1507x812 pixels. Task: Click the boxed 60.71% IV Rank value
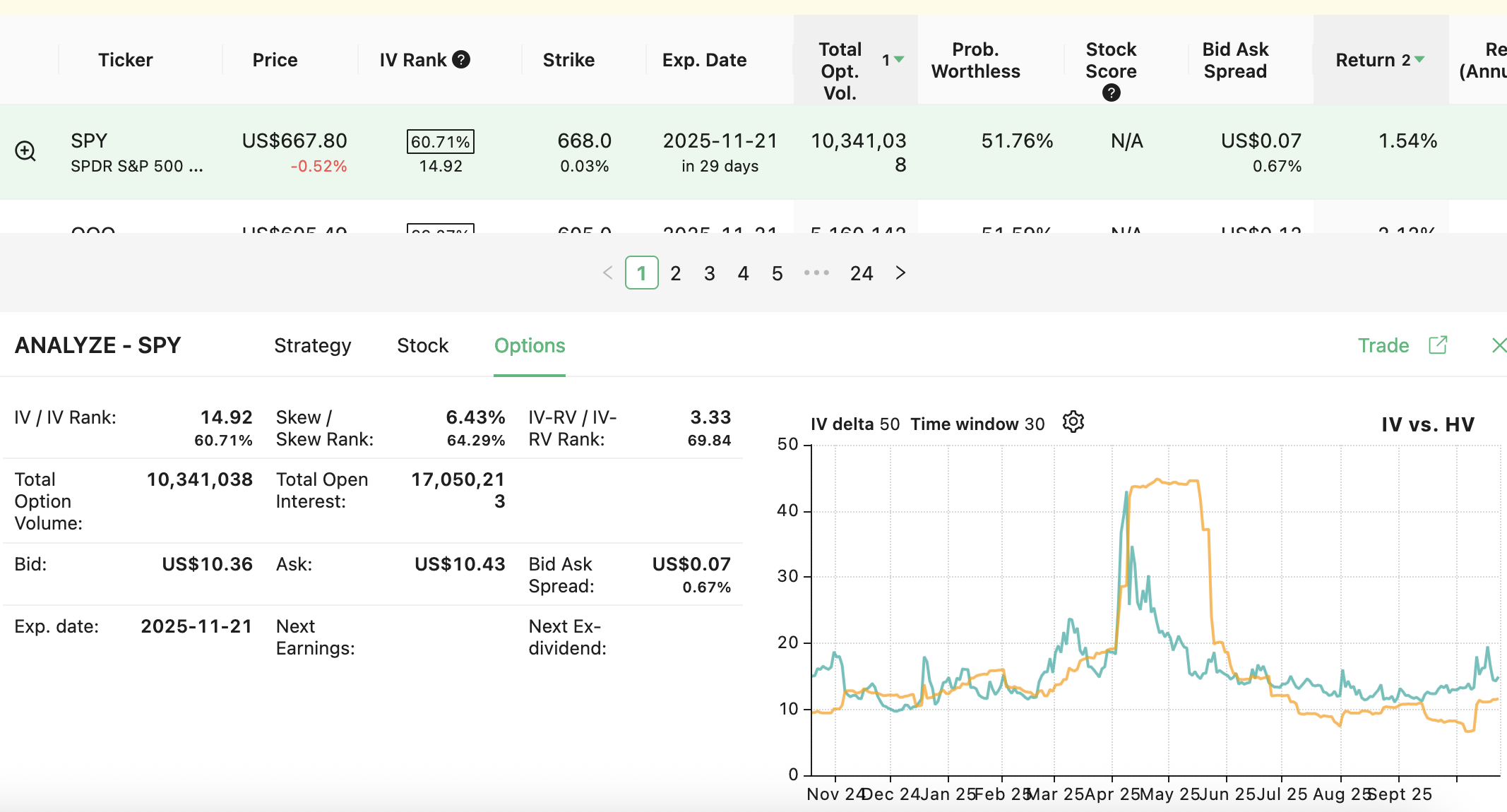click(440, 141)
